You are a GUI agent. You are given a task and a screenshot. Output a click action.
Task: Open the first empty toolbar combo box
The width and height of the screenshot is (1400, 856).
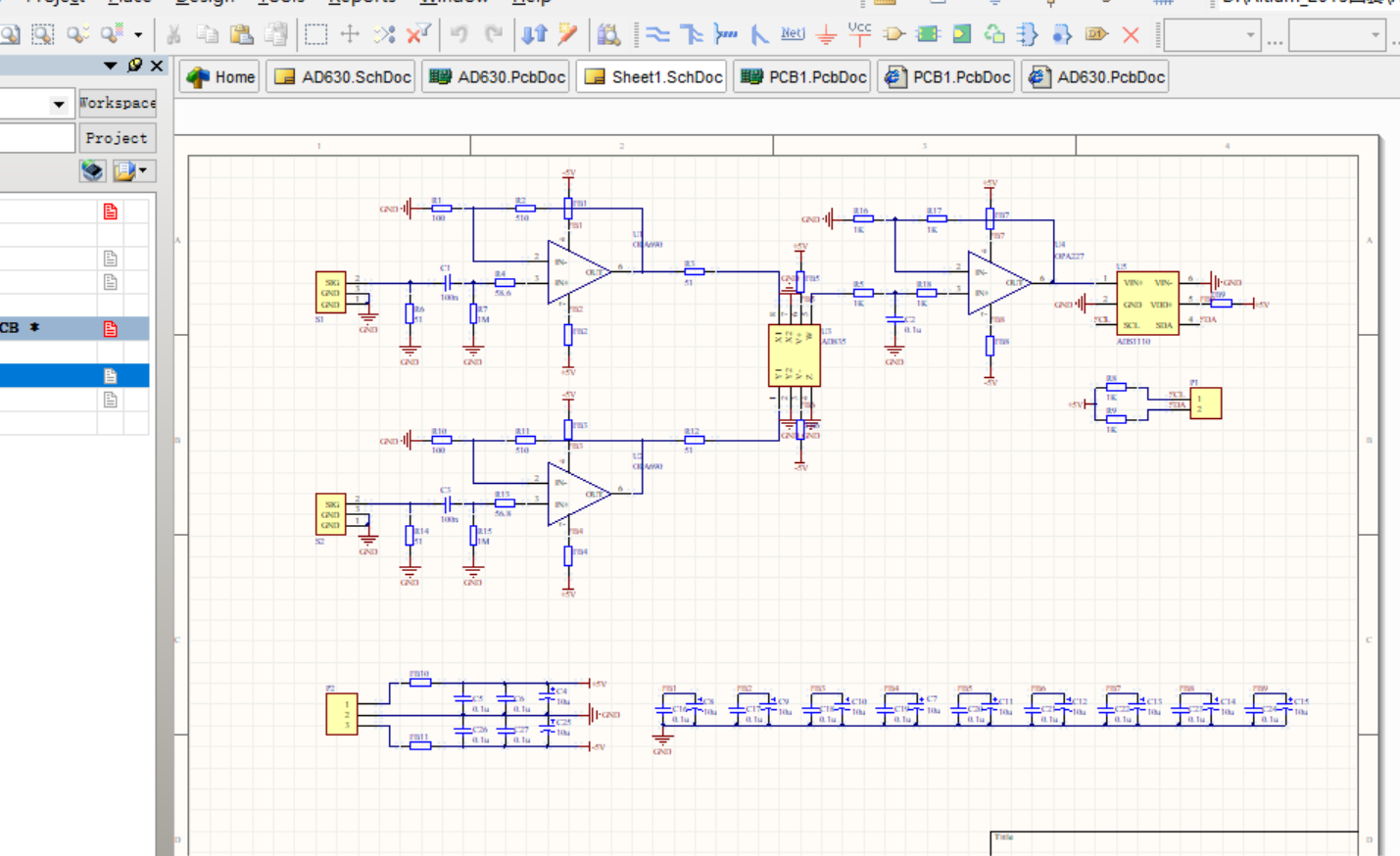tap(1212, 35)
